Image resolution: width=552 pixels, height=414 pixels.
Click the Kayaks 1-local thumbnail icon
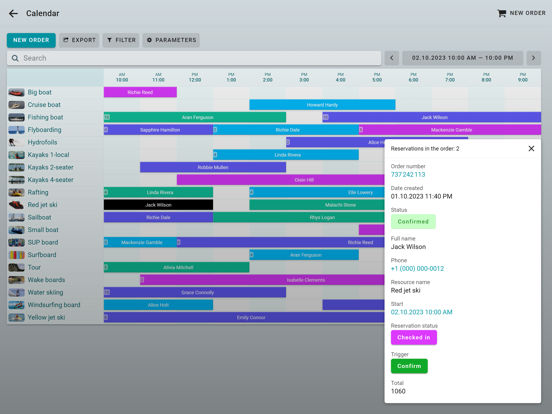tap(17, 155)
